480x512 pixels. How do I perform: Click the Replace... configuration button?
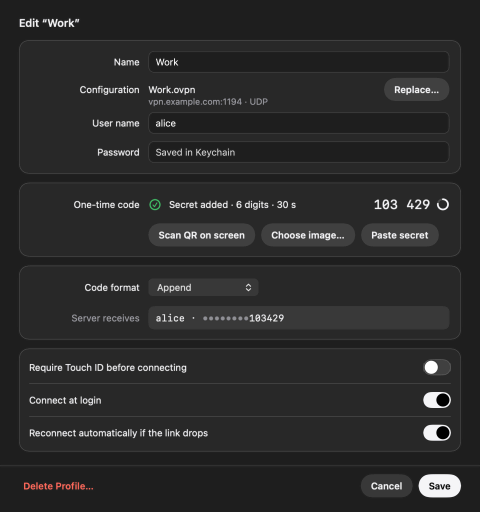[416, 90]
